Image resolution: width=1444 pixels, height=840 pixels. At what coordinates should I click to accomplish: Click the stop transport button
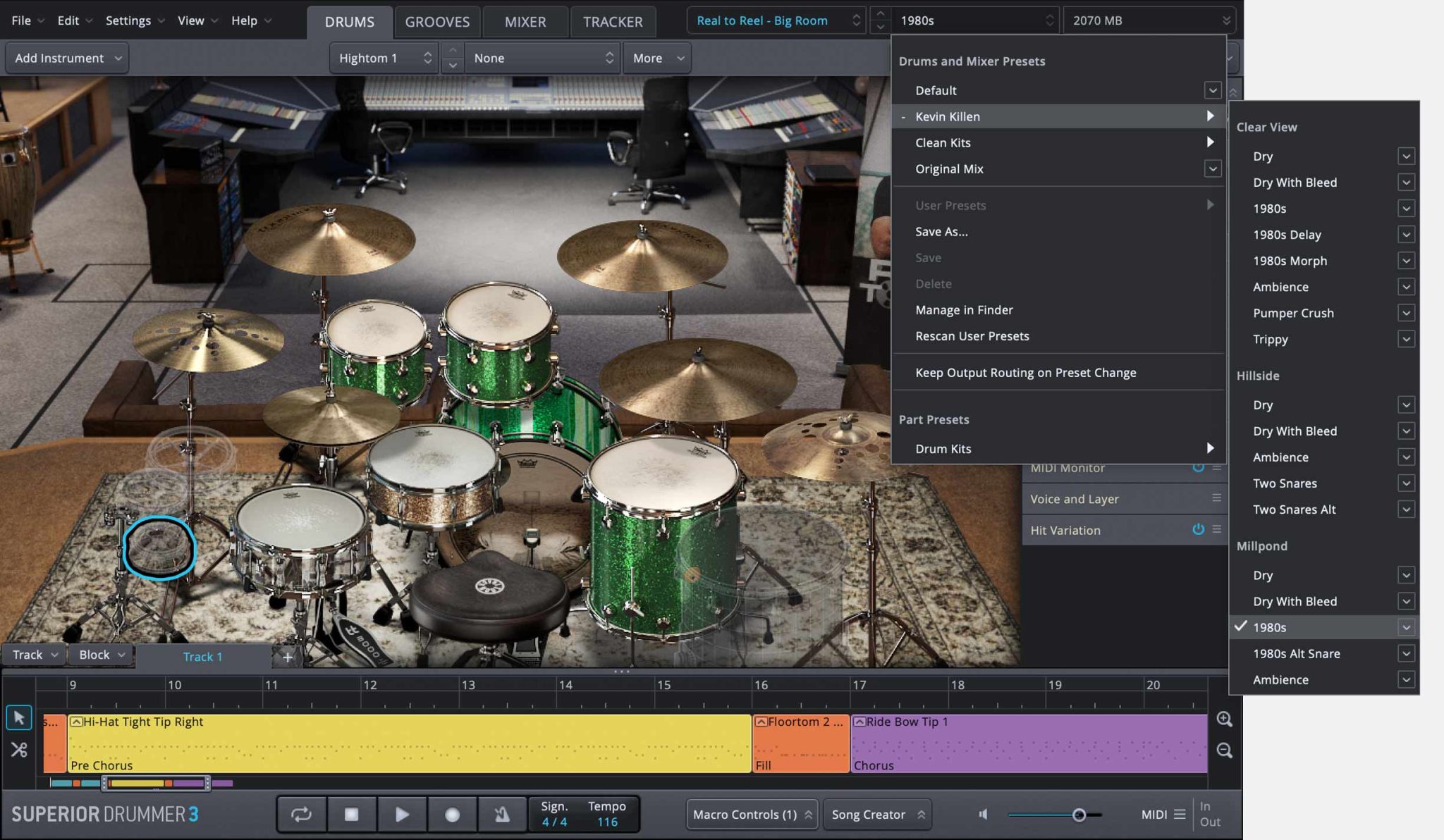(x=351, y=815)
